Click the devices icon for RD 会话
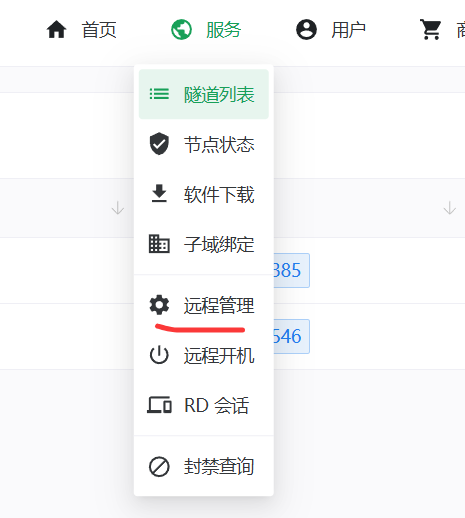 point(159,405)
